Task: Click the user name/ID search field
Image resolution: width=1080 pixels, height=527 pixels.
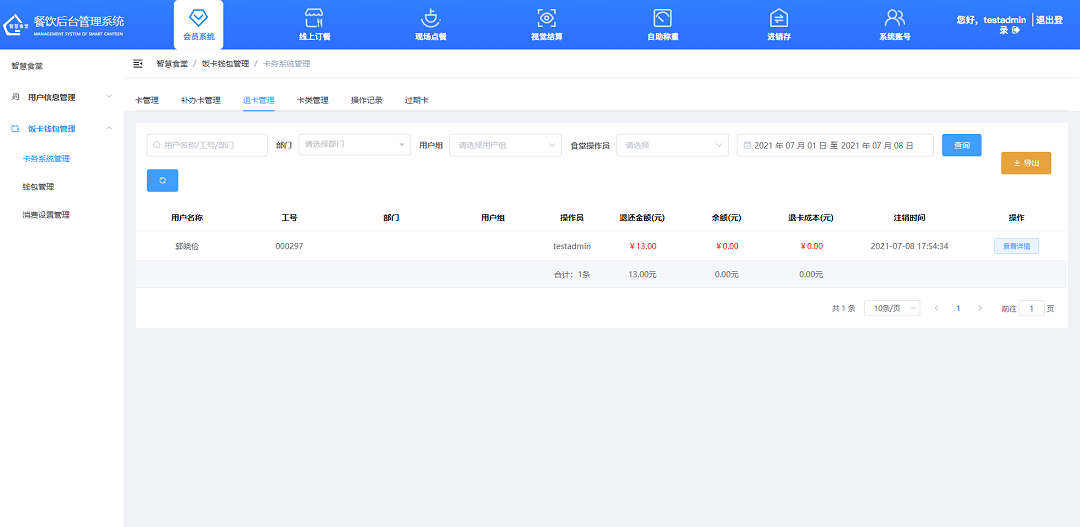Action: click(208, 145)
